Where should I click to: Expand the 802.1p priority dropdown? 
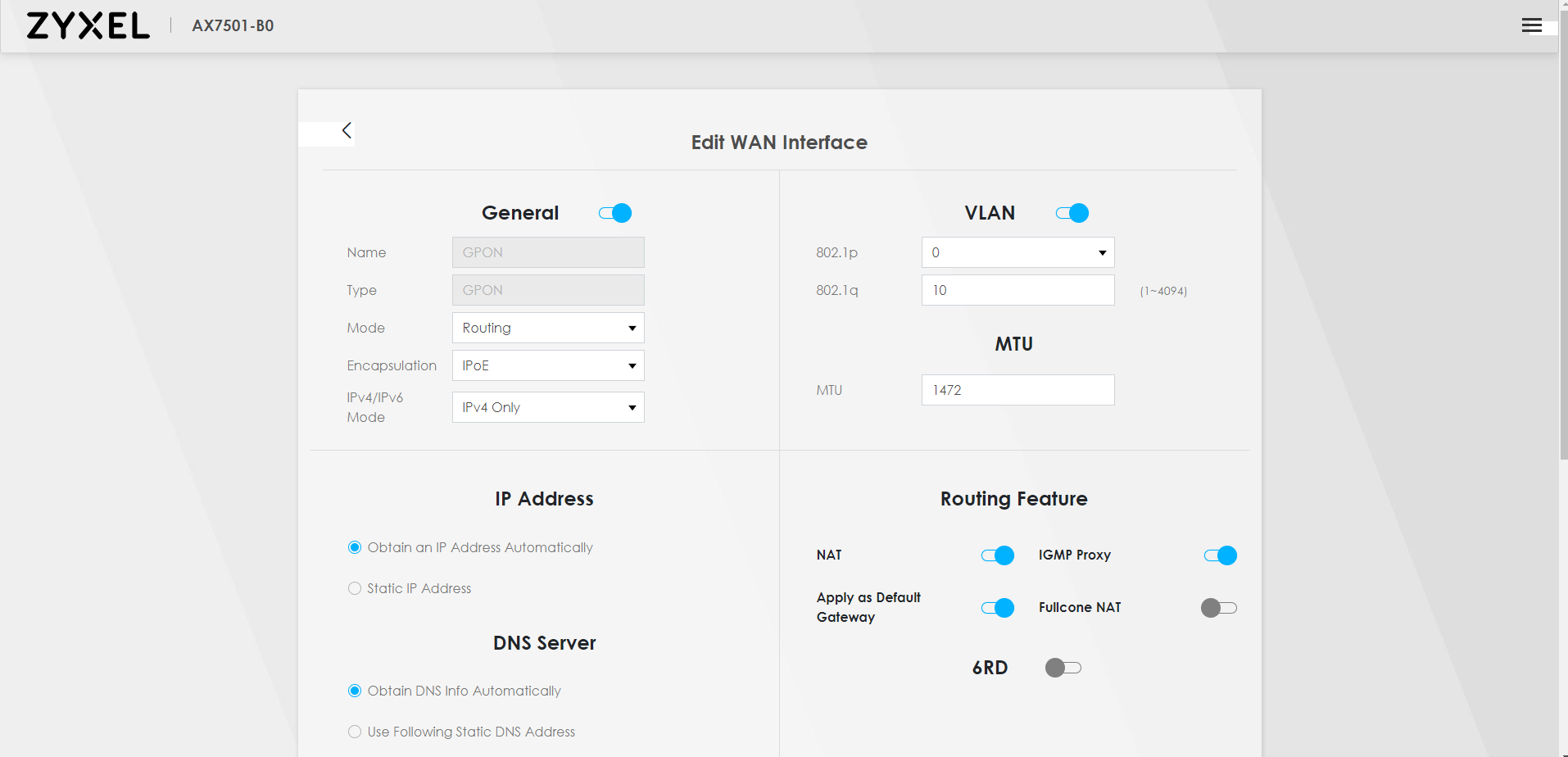pos(1017,252)
